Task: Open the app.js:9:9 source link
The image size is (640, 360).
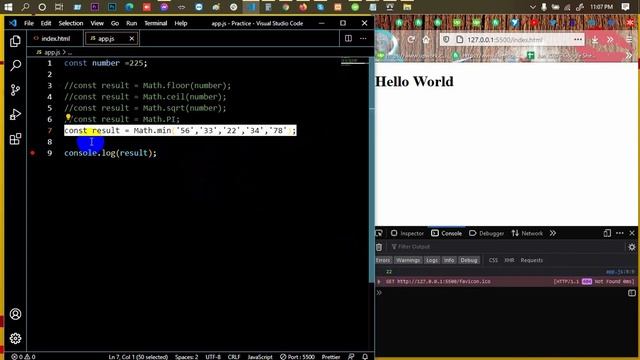Action: click(x=620, y=271)
